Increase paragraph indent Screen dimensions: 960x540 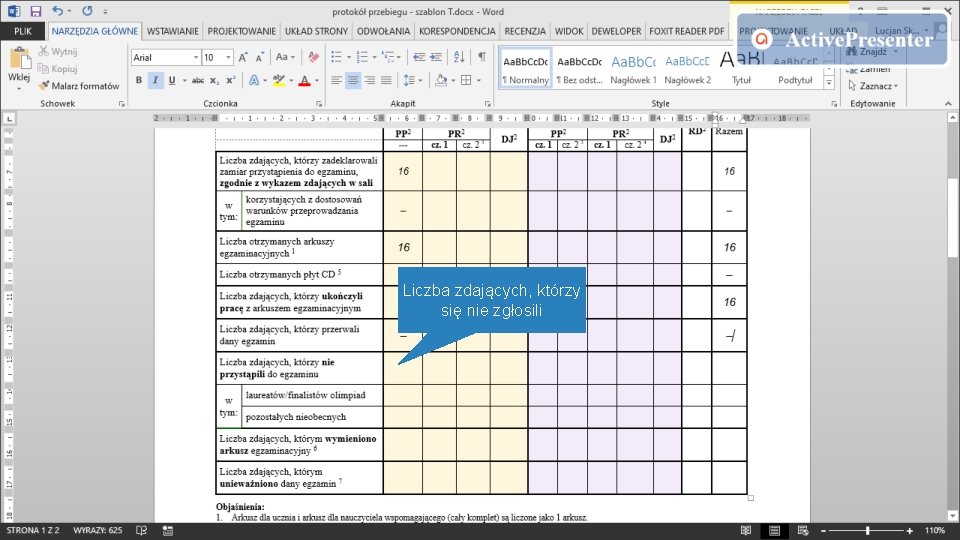point(436,58)
